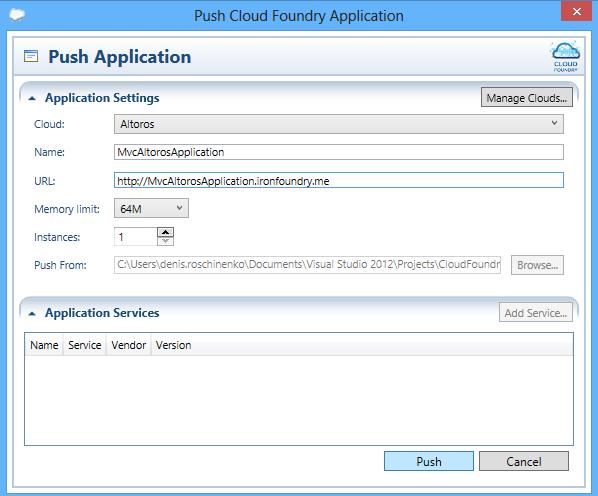Click the Cloud: label
The height and width of the screenshot is (496, 598).
coord(49,124)
